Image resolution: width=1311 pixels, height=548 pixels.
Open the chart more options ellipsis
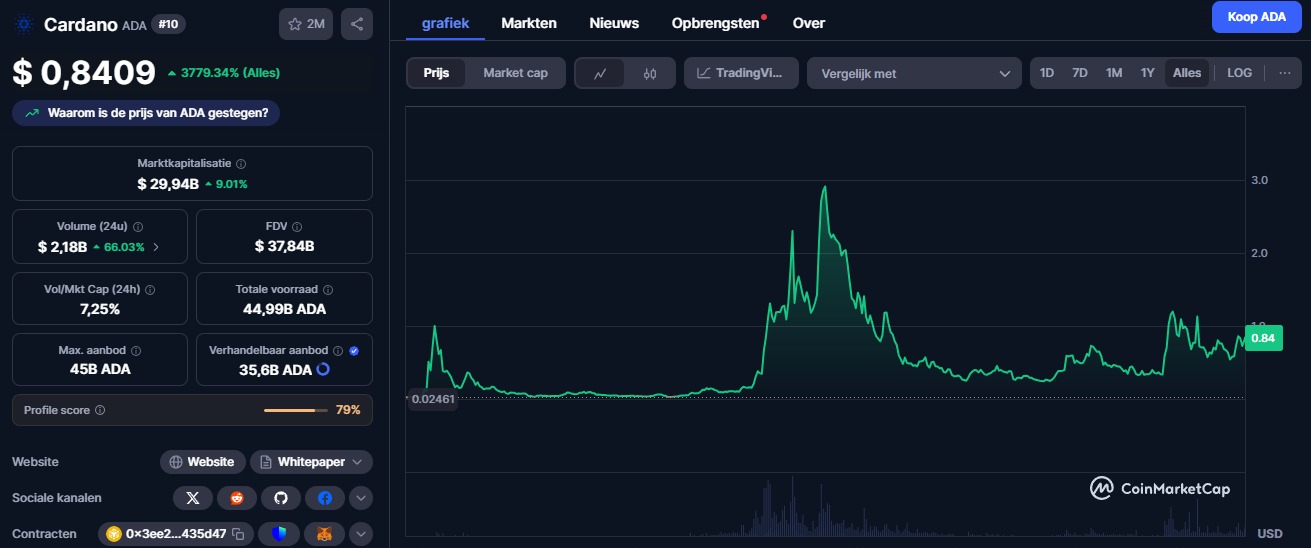pyautogui.click(x=1285, y=73)
